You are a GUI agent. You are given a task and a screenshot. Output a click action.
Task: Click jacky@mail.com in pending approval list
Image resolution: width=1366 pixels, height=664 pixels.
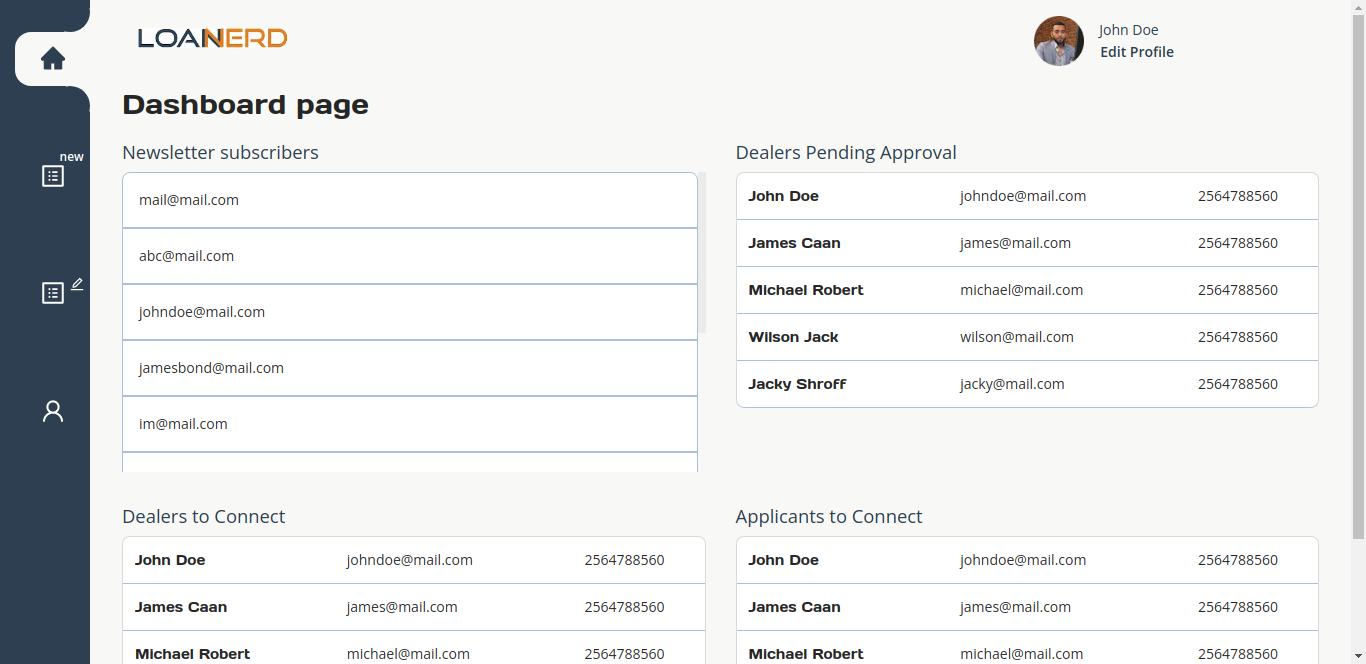pyautogui.click(x=1012, y=384)
